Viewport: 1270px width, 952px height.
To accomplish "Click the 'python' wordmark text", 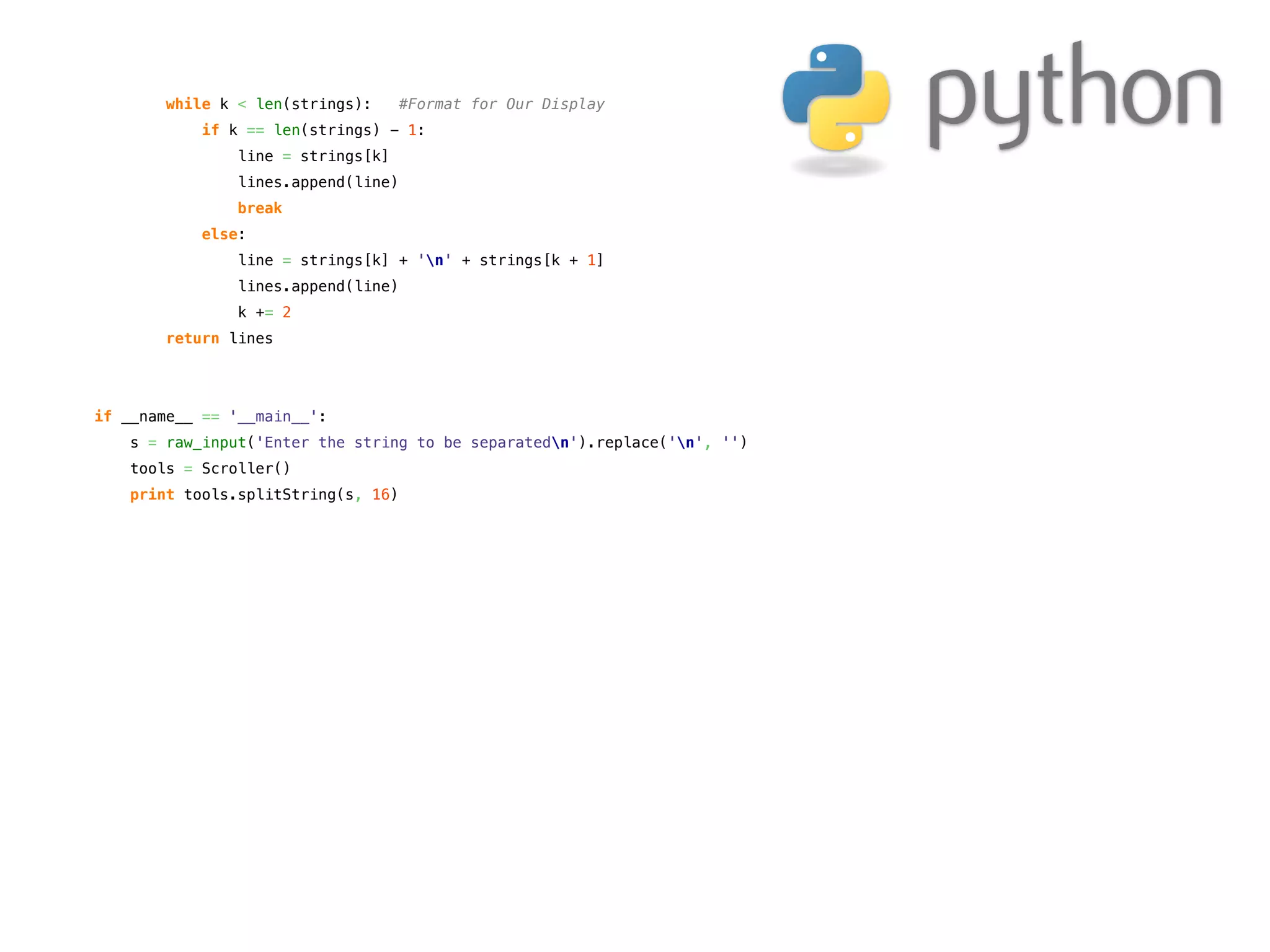I will tap(1075, 96).
